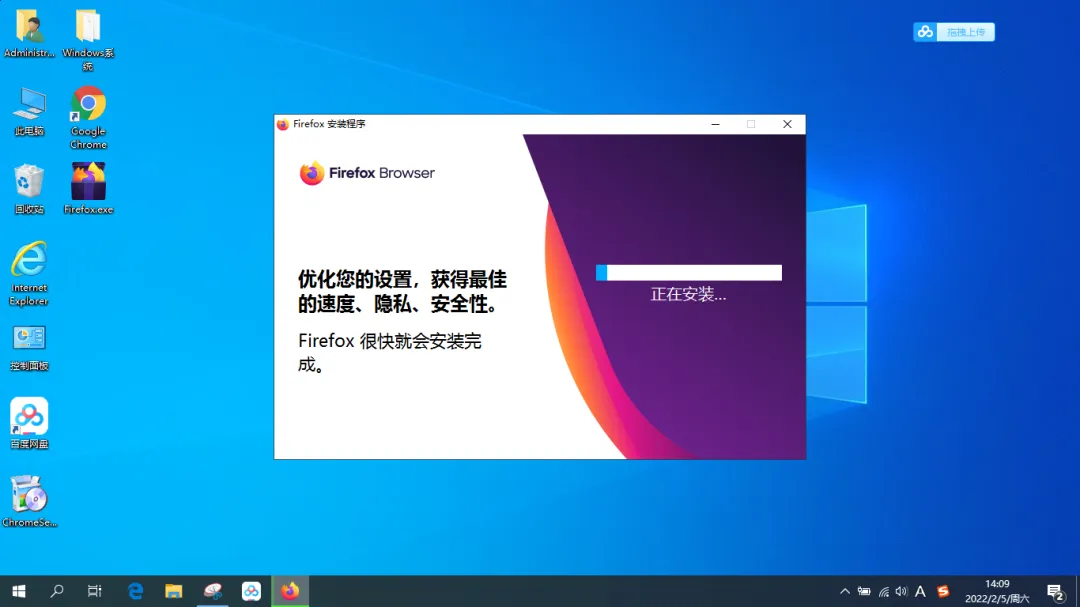
Task: Open File Explorer from the taskbar
Action: click(174, 591)
